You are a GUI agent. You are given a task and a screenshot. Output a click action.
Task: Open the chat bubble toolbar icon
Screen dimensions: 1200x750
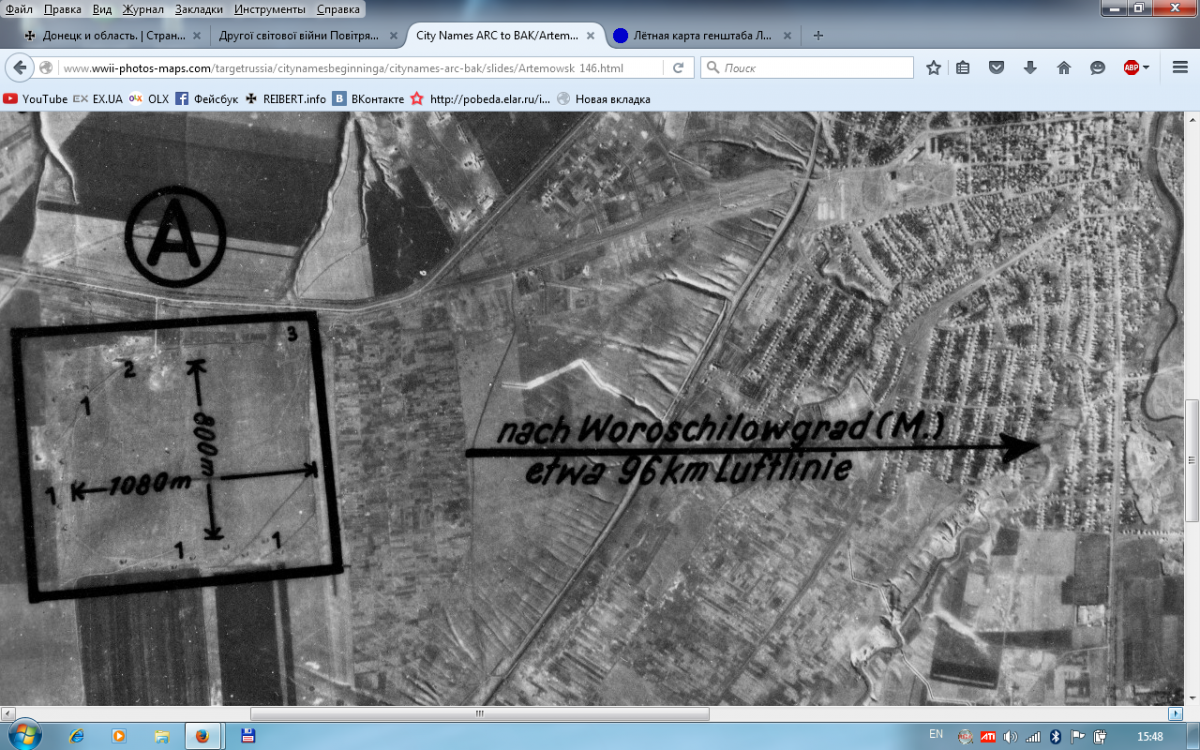tap(1097, 68)
